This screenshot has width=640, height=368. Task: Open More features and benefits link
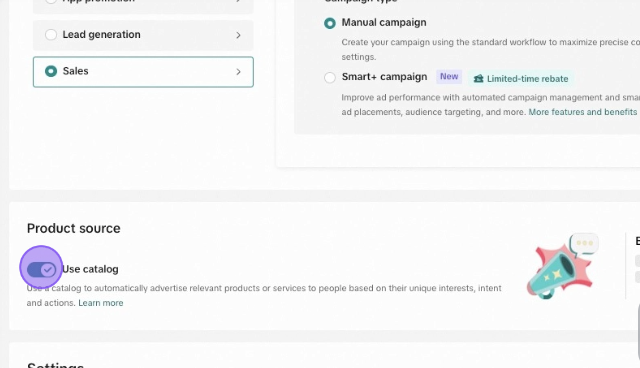583,112
